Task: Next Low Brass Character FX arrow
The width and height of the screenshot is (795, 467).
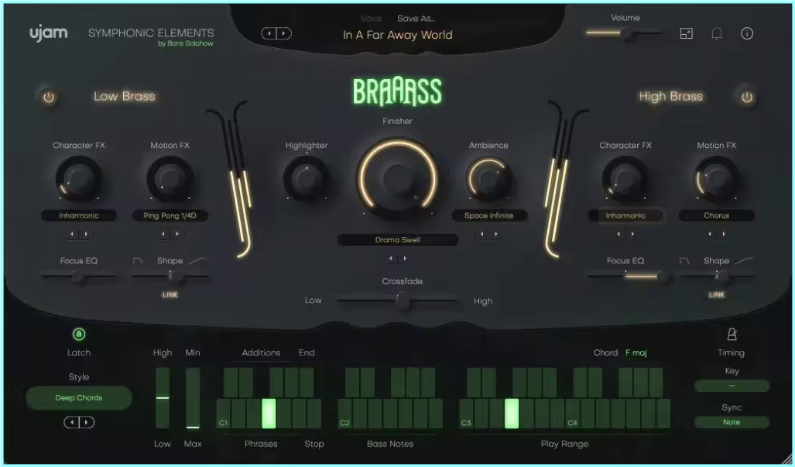Action: (x=86, y=234)
